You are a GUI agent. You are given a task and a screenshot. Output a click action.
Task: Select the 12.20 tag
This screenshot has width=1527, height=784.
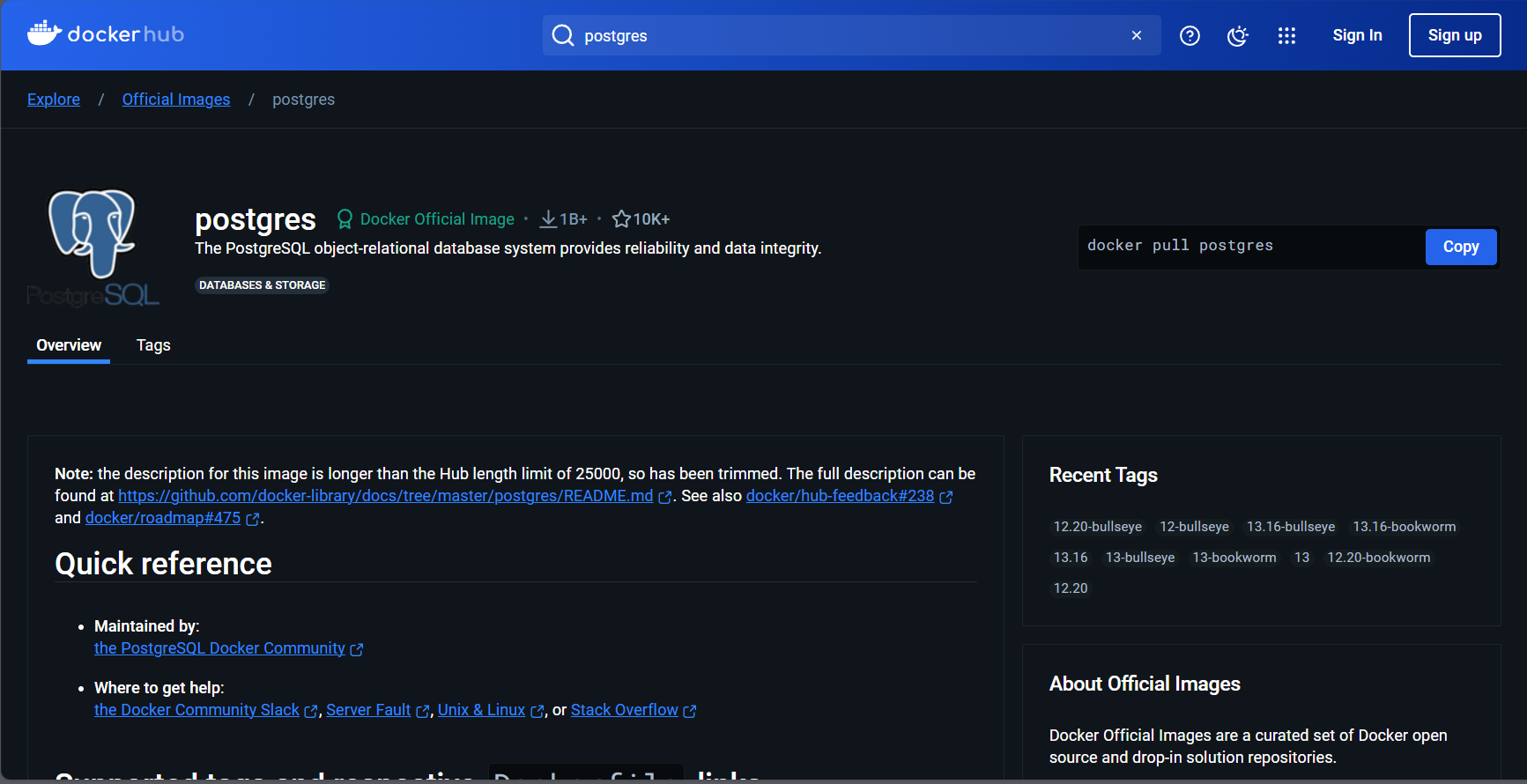1071,588
